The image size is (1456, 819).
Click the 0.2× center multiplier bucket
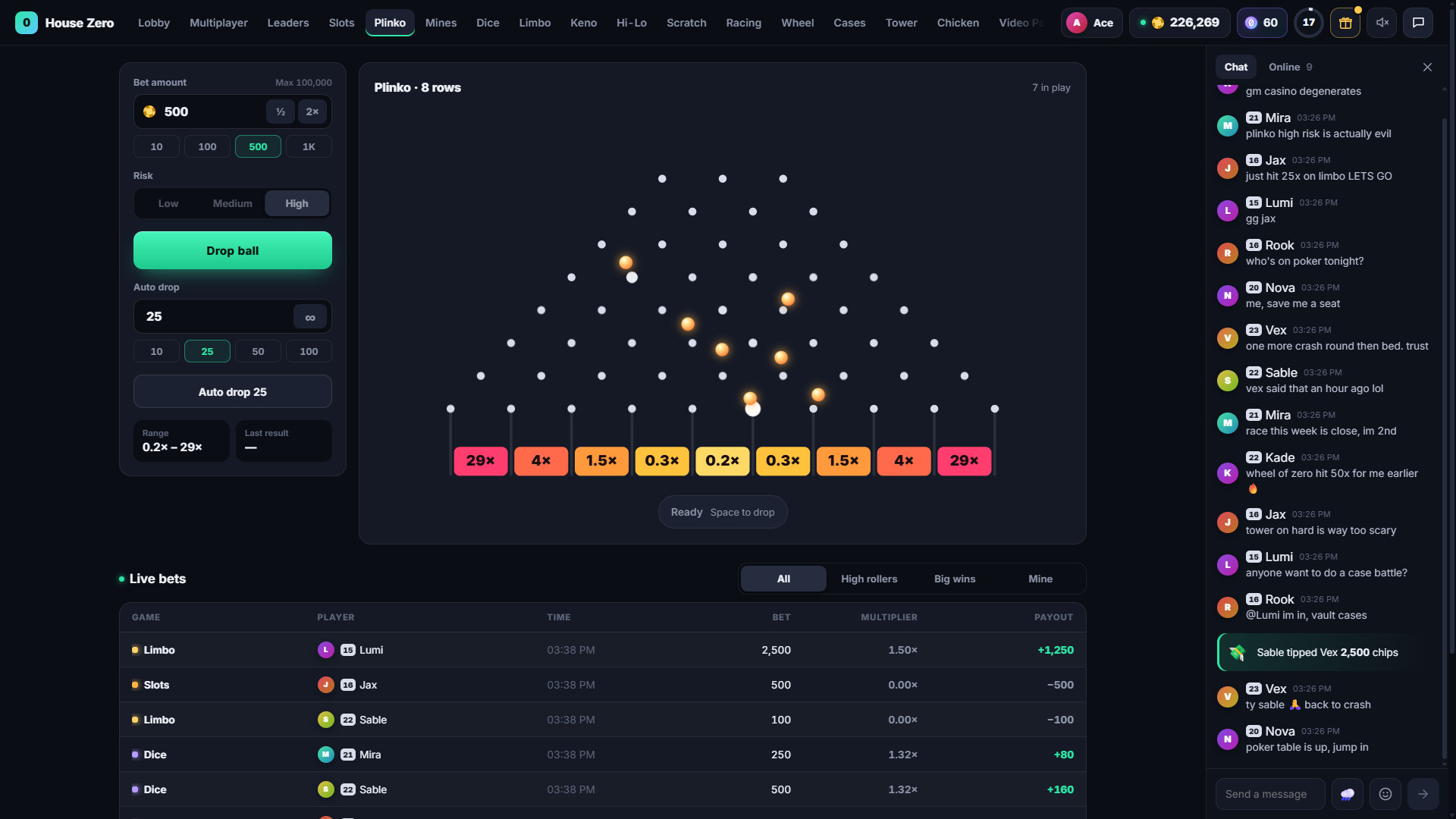[x=722, y=461]
